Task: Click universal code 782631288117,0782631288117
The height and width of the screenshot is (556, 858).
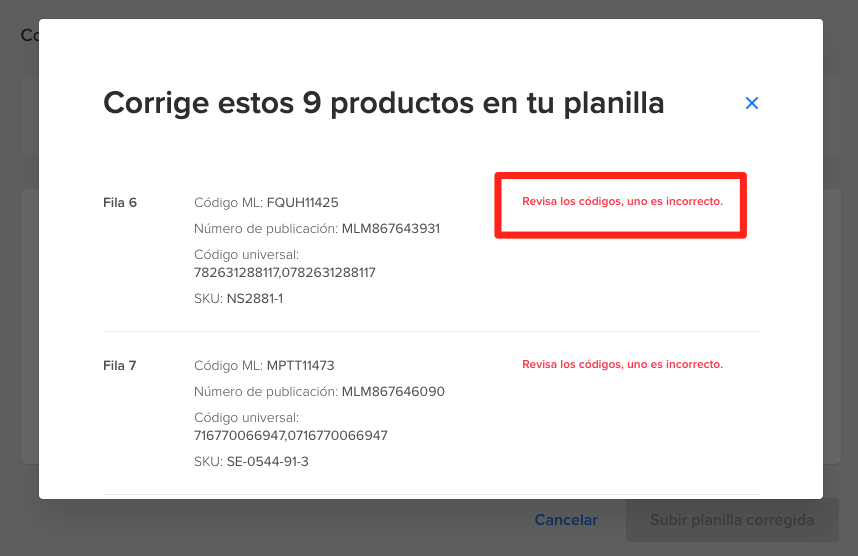Action: (285, 273)
